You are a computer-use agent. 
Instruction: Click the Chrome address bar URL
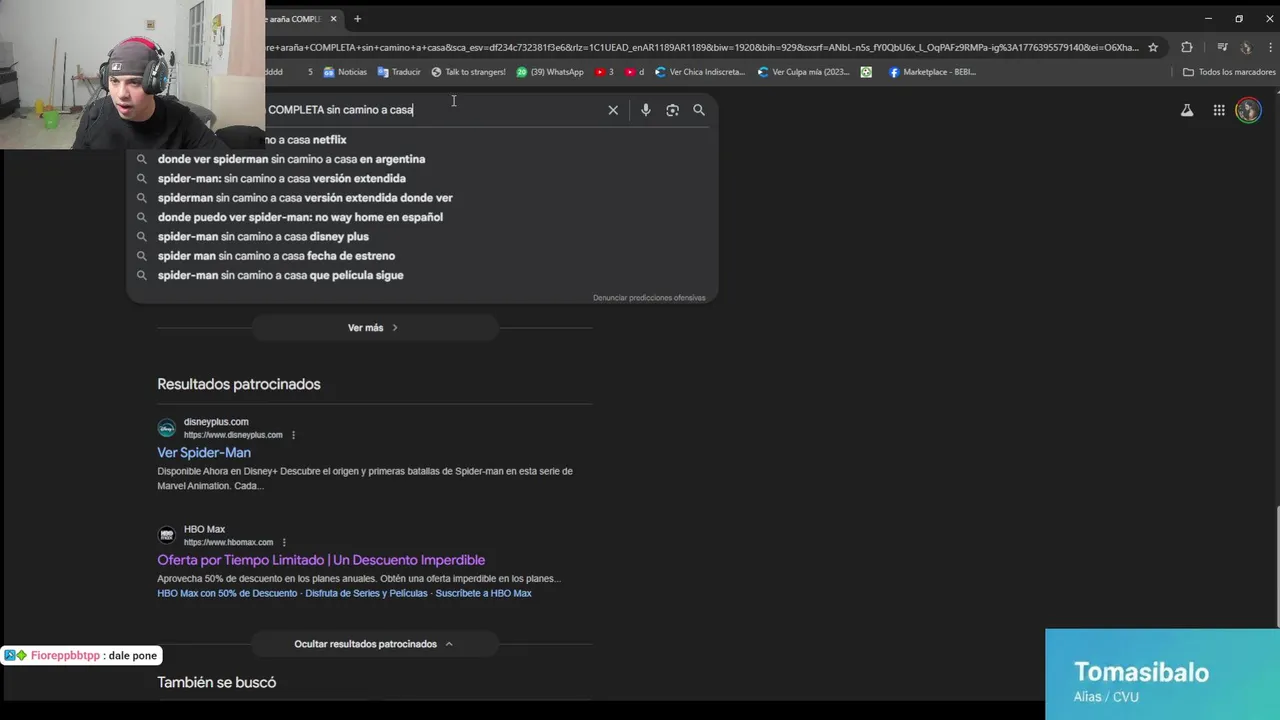pyautogui.click(x=700, y=47)
